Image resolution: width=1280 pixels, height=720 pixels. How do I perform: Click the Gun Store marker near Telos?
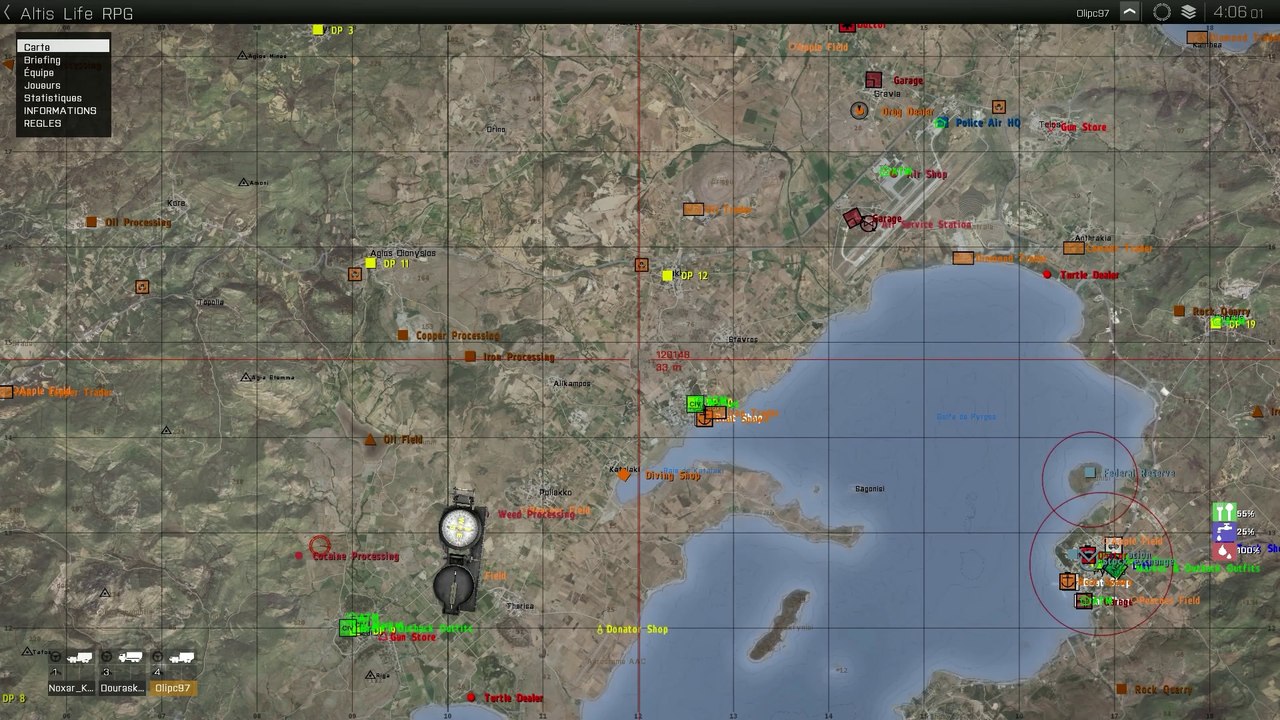click(x=1052, y=127)
